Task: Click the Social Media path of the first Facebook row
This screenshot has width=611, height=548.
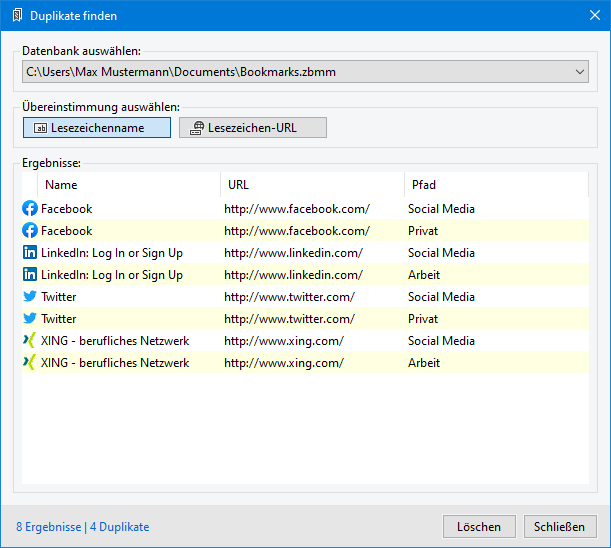Action: (x=441, y=209)
